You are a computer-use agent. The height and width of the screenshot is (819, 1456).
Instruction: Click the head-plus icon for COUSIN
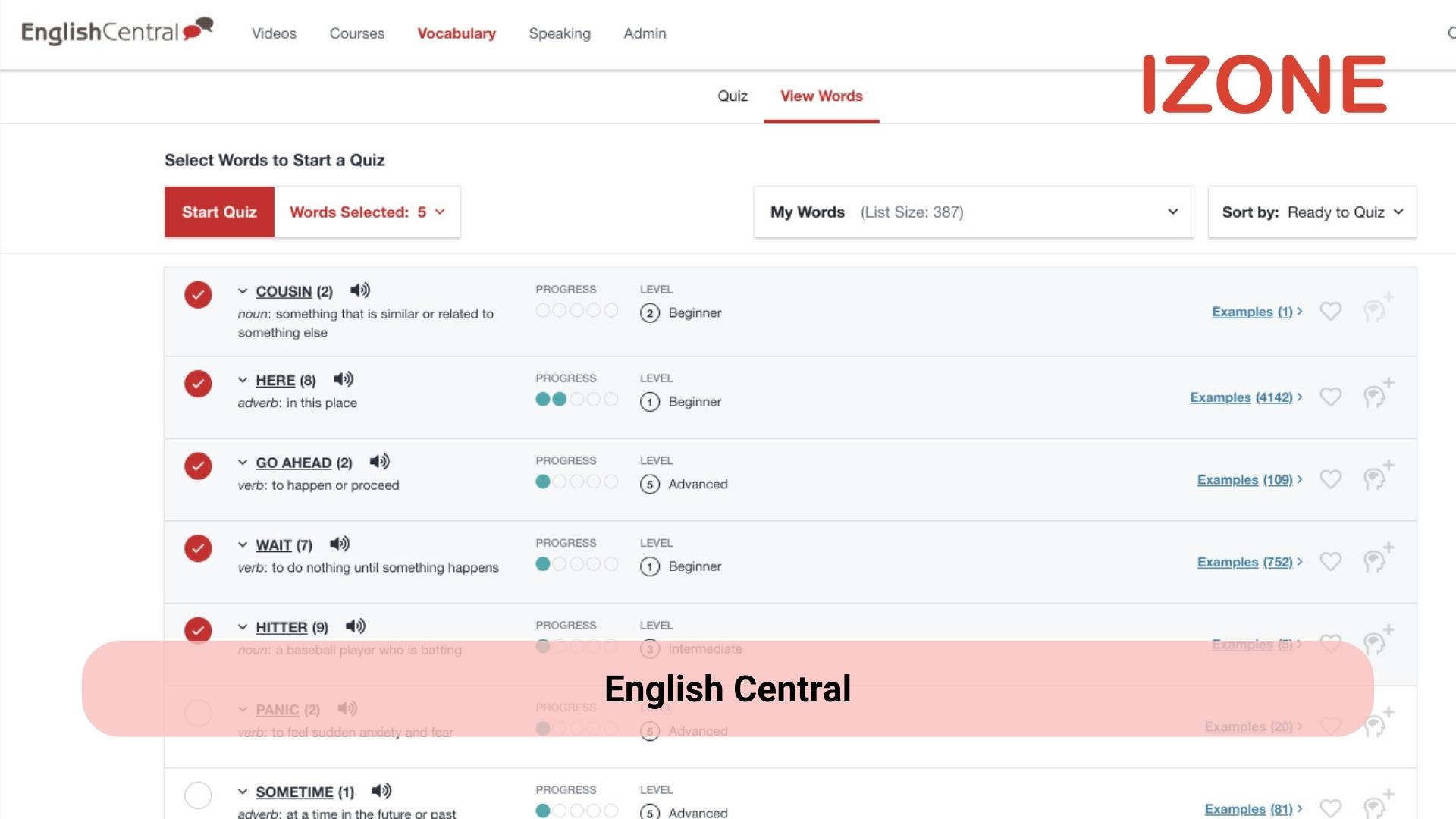pyautogui.click(x=1378, y=307)
